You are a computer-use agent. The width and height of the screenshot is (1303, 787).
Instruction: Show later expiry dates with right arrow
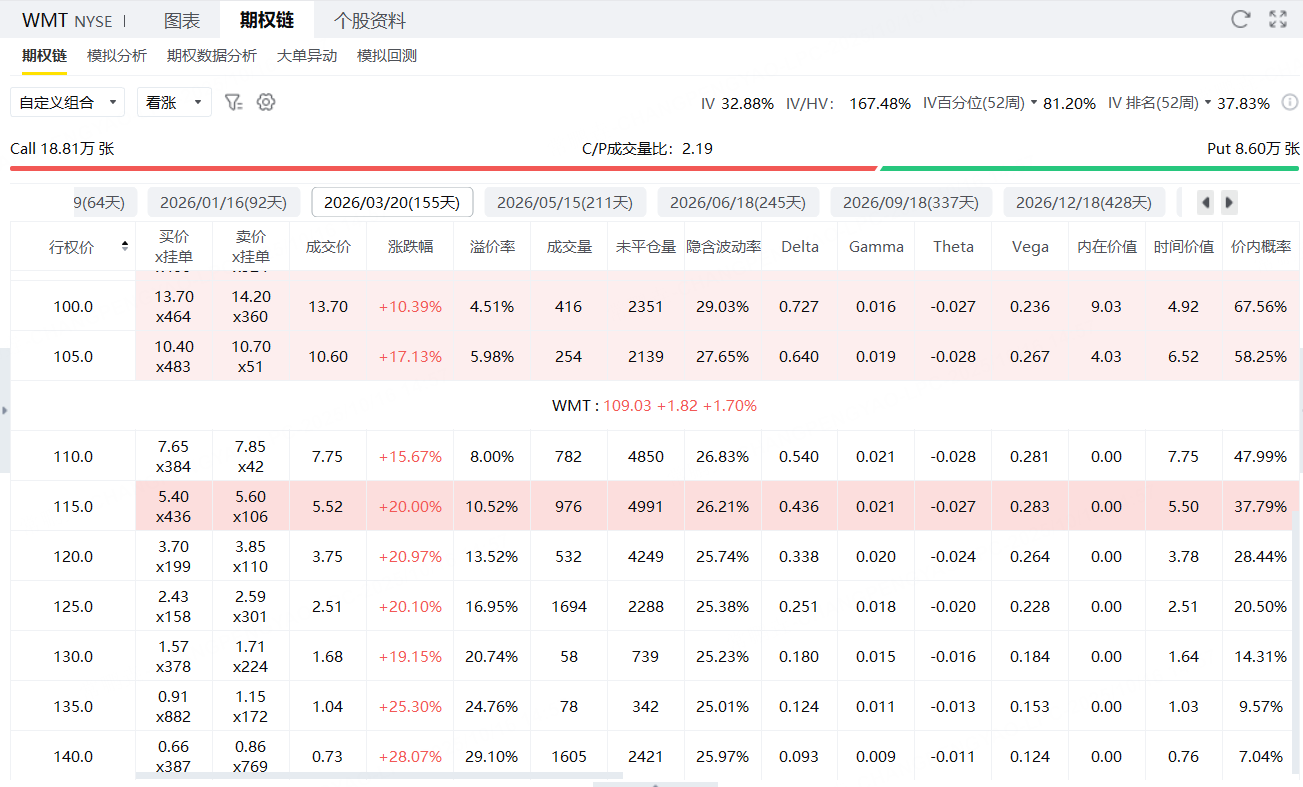(x=1229, y=202)
